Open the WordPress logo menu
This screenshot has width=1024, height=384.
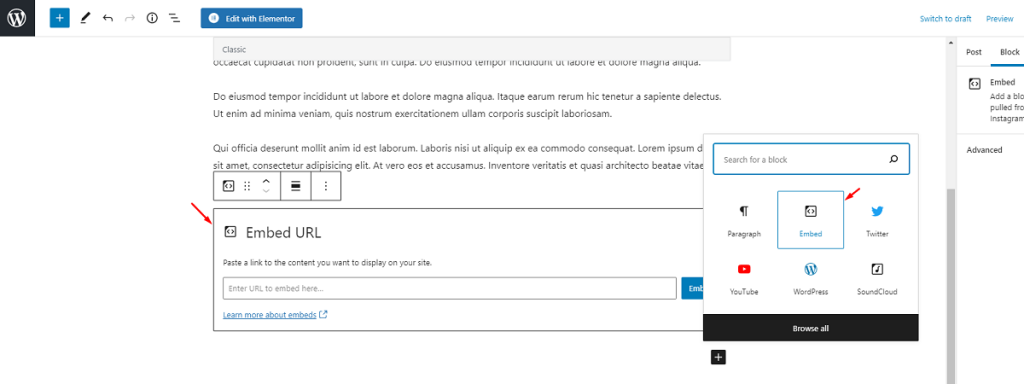pos(17,18)
